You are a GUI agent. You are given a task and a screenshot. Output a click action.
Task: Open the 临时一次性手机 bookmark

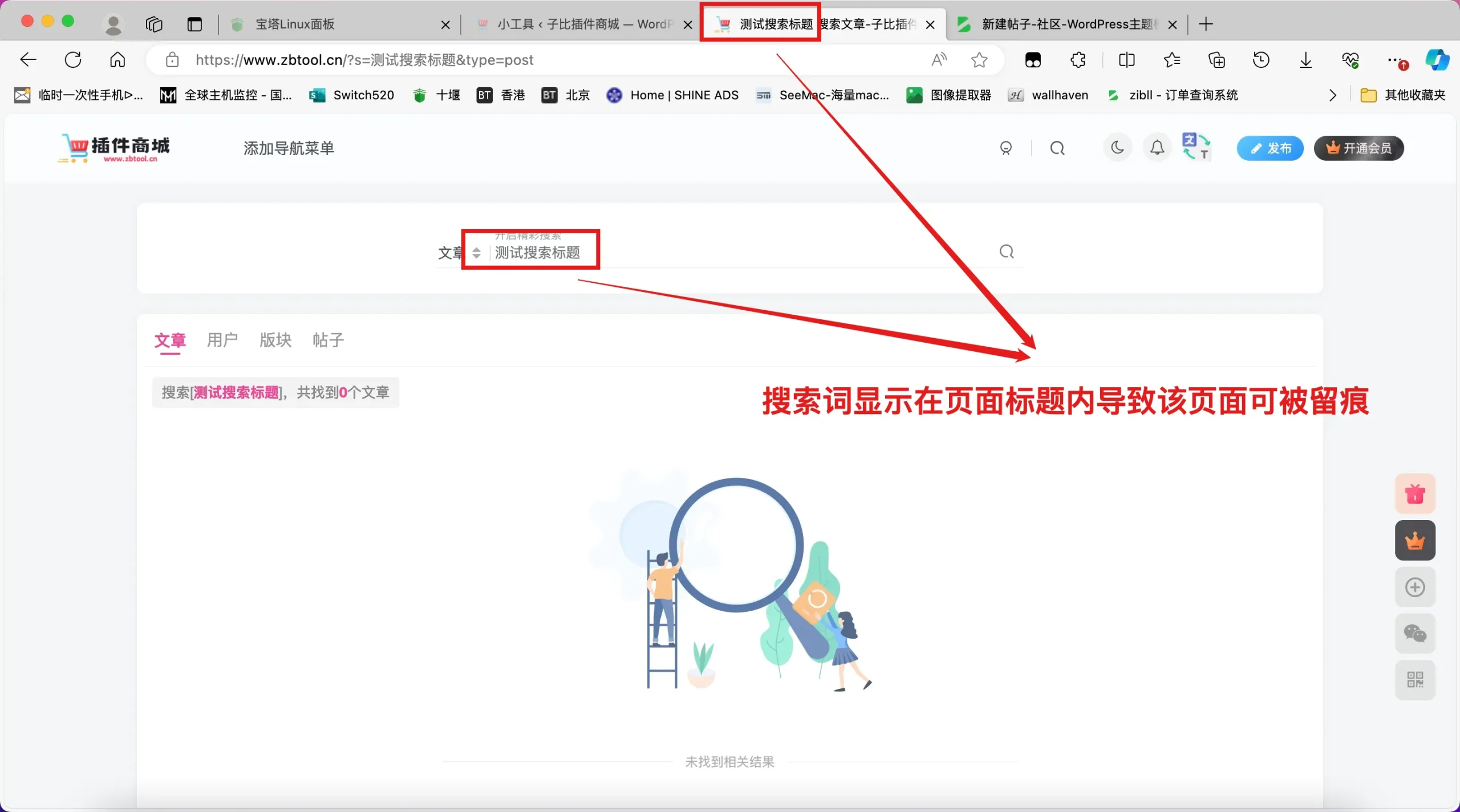[79, 95]
